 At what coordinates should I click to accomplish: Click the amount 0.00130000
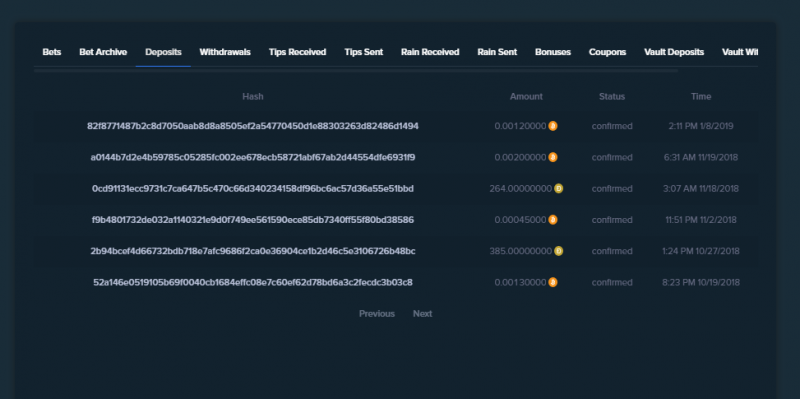point(520,282)
